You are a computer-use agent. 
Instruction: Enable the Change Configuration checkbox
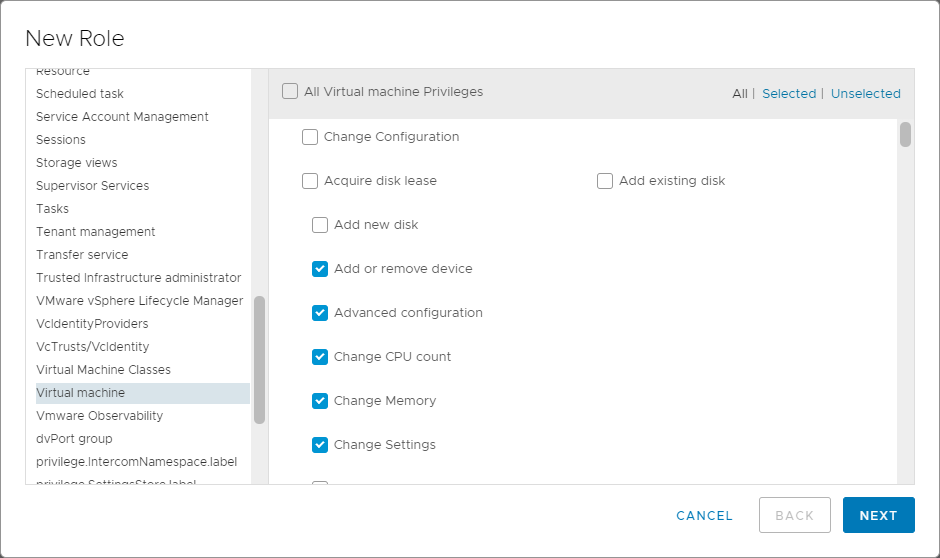point(310,137)
